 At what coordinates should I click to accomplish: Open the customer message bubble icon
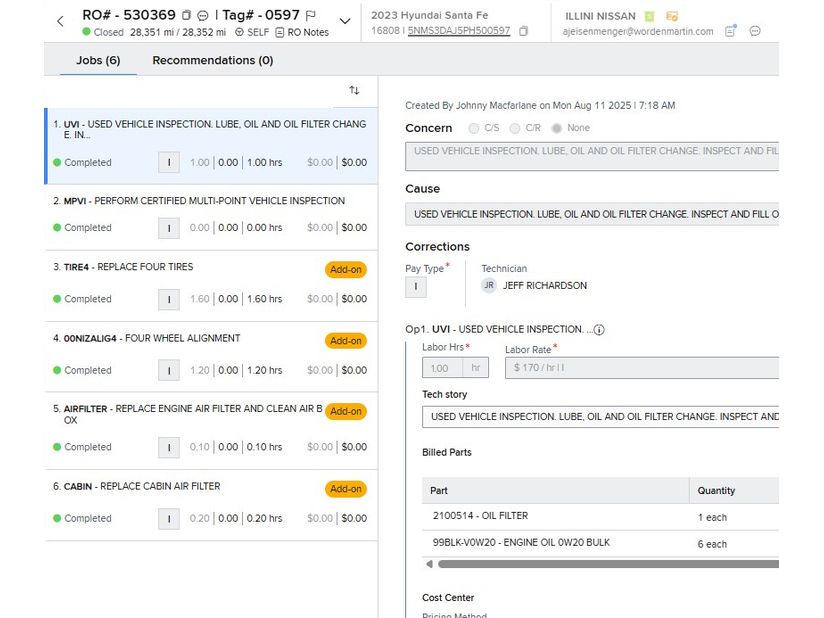point(755,32)
